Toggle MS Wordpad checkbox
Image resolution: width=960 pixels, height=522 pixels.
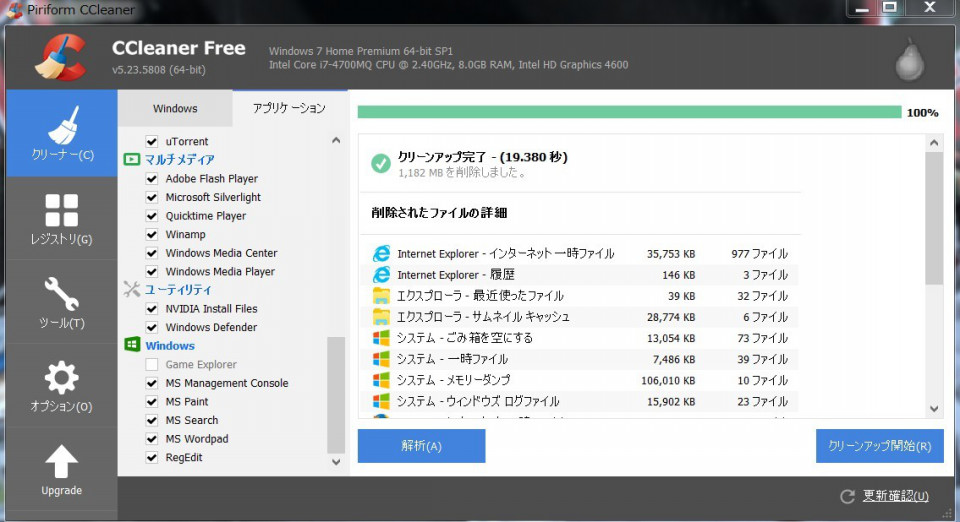pyautogui.click(x=152, y=439)
